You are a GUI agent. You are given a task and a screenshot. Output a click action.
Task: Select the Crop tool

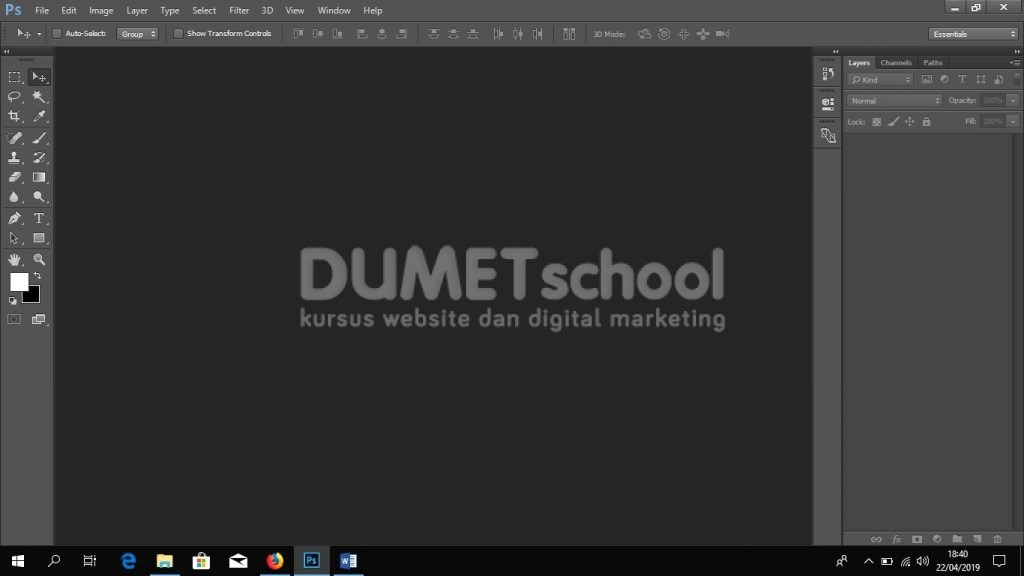click(14, 116)
